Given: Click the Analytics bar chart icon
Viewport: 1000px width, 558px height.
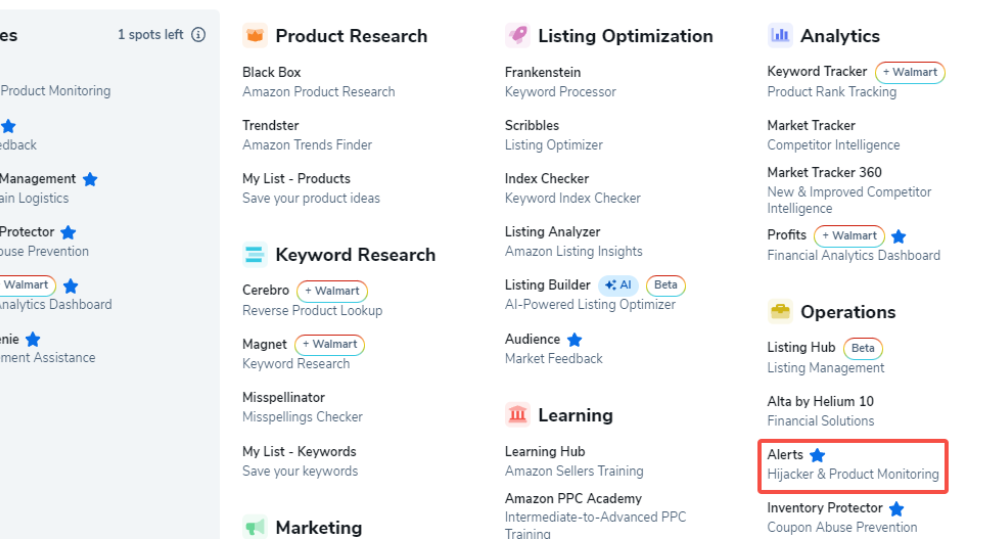Looking at the screenshot, I should coord(780,36).
